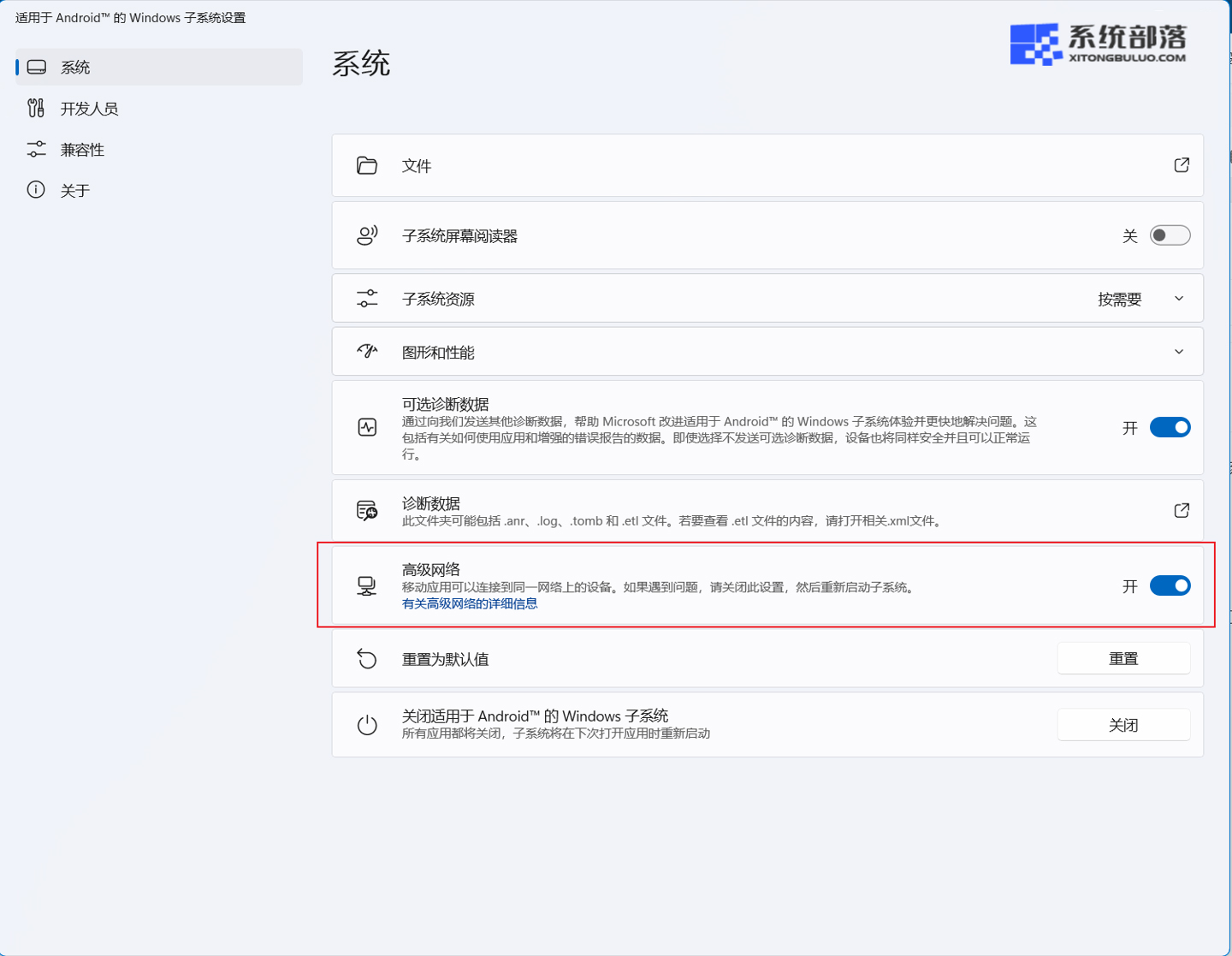The image size is (1232, 956).
Task: Expand the 图形和性能 section chevron
Action: coord(1178,352)
